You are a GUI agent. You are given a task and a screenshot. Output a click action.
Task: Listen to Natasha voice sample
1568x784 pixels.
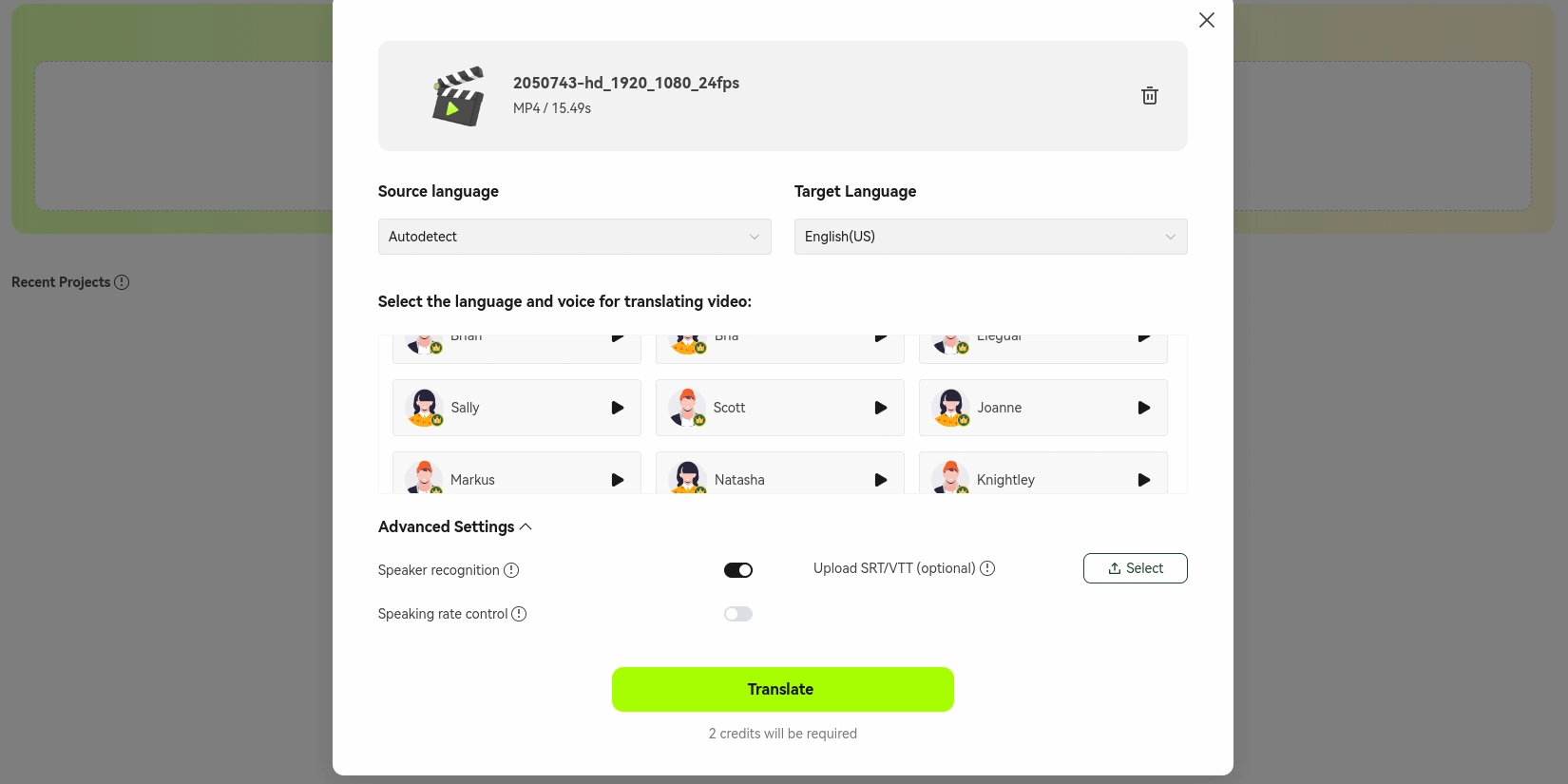[881, 480]
